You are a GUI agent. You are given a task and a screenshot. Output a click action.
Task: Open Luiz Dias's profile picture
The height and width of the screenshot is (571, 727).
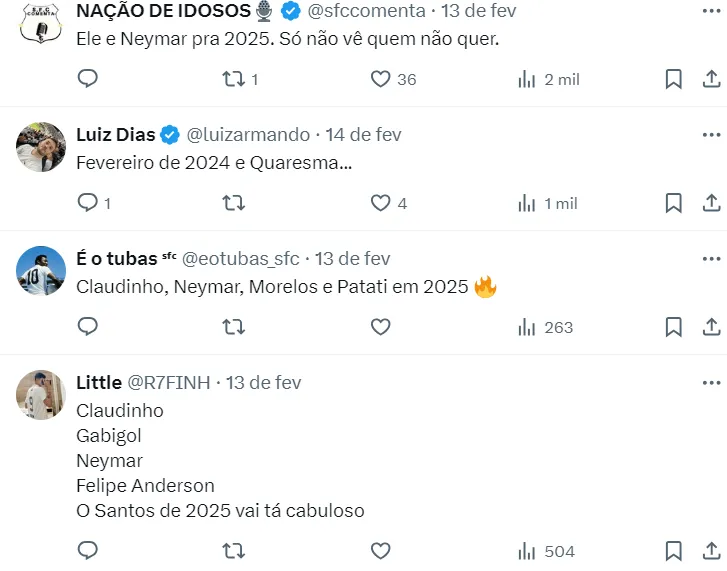(x=41, y=147)
